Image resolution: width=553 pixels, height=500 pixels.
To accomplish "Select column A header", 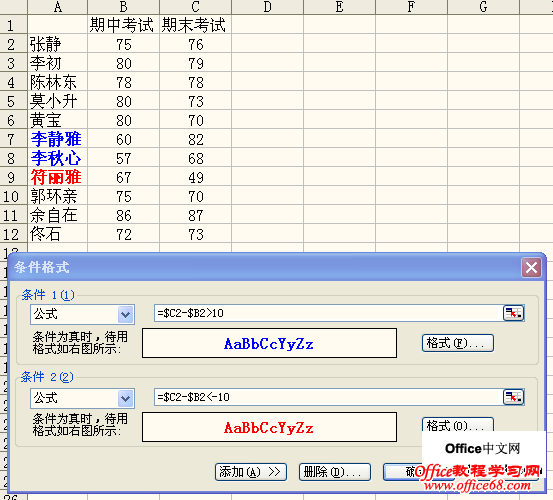I will (x=57, y=7).
